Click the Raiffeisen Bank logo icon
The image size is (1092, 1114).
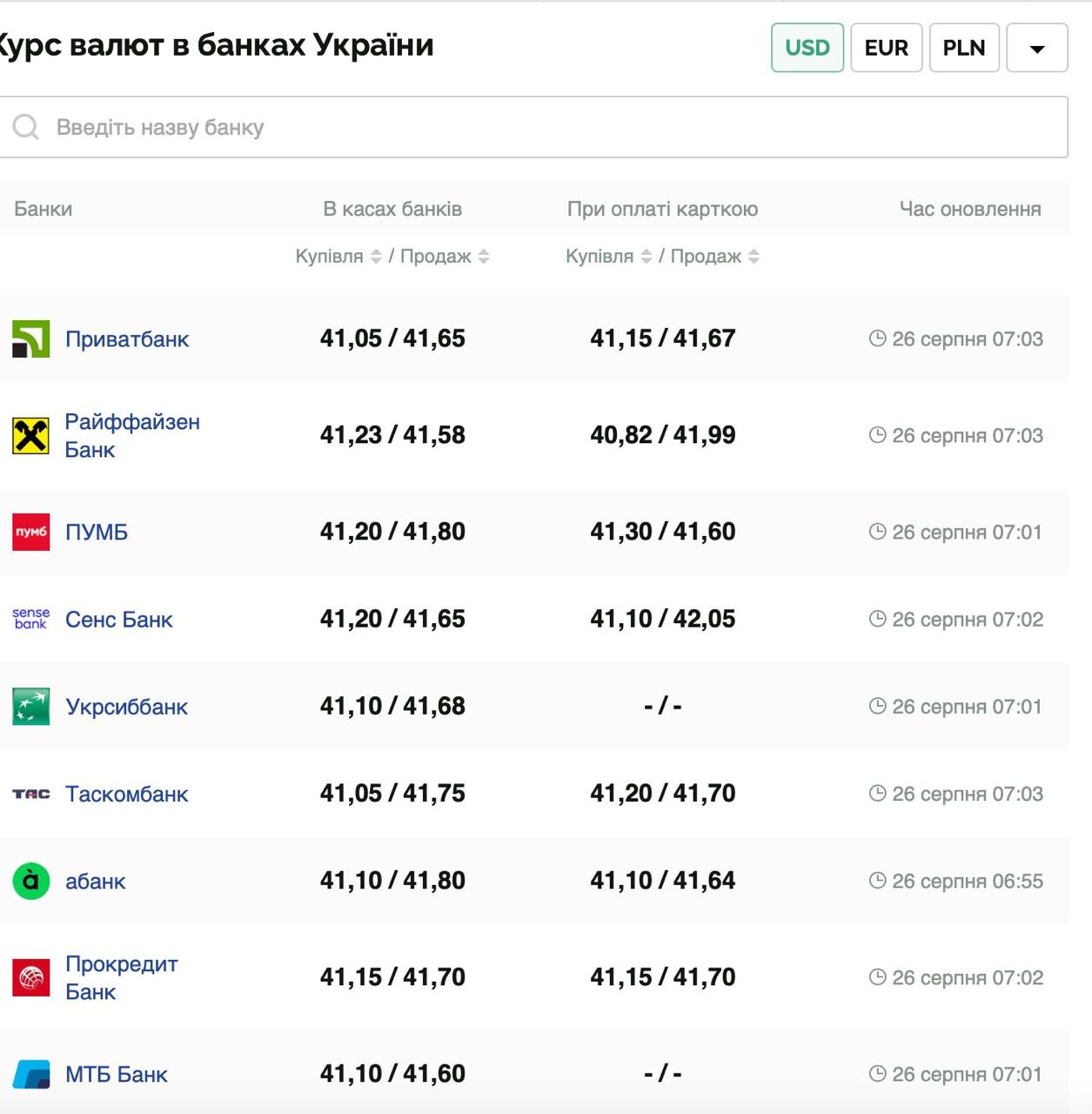coord(30,436)
